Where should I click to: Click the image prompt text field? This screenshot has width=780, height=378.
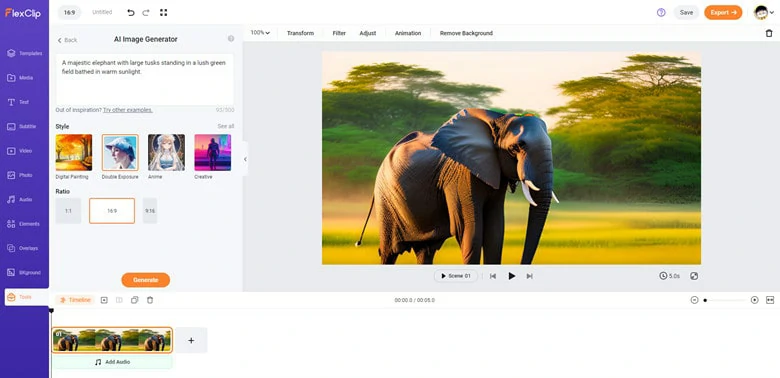coord(145,80)
